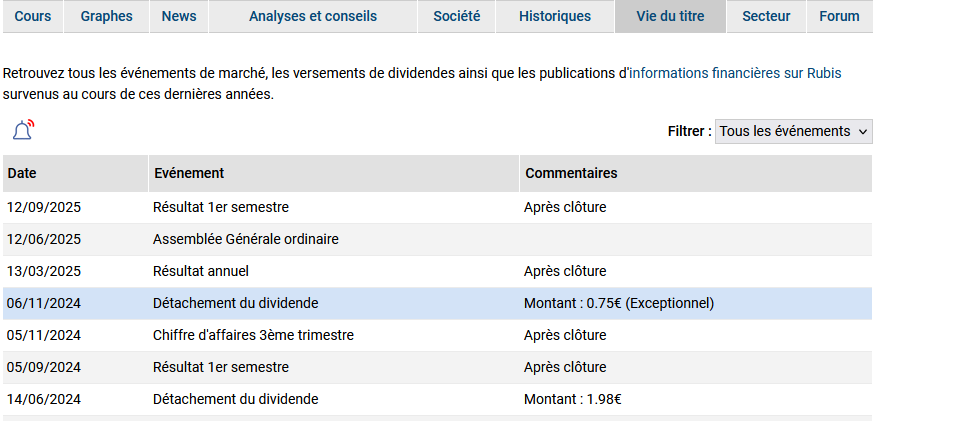Open the Graphes tab

(x=107, y=17)
